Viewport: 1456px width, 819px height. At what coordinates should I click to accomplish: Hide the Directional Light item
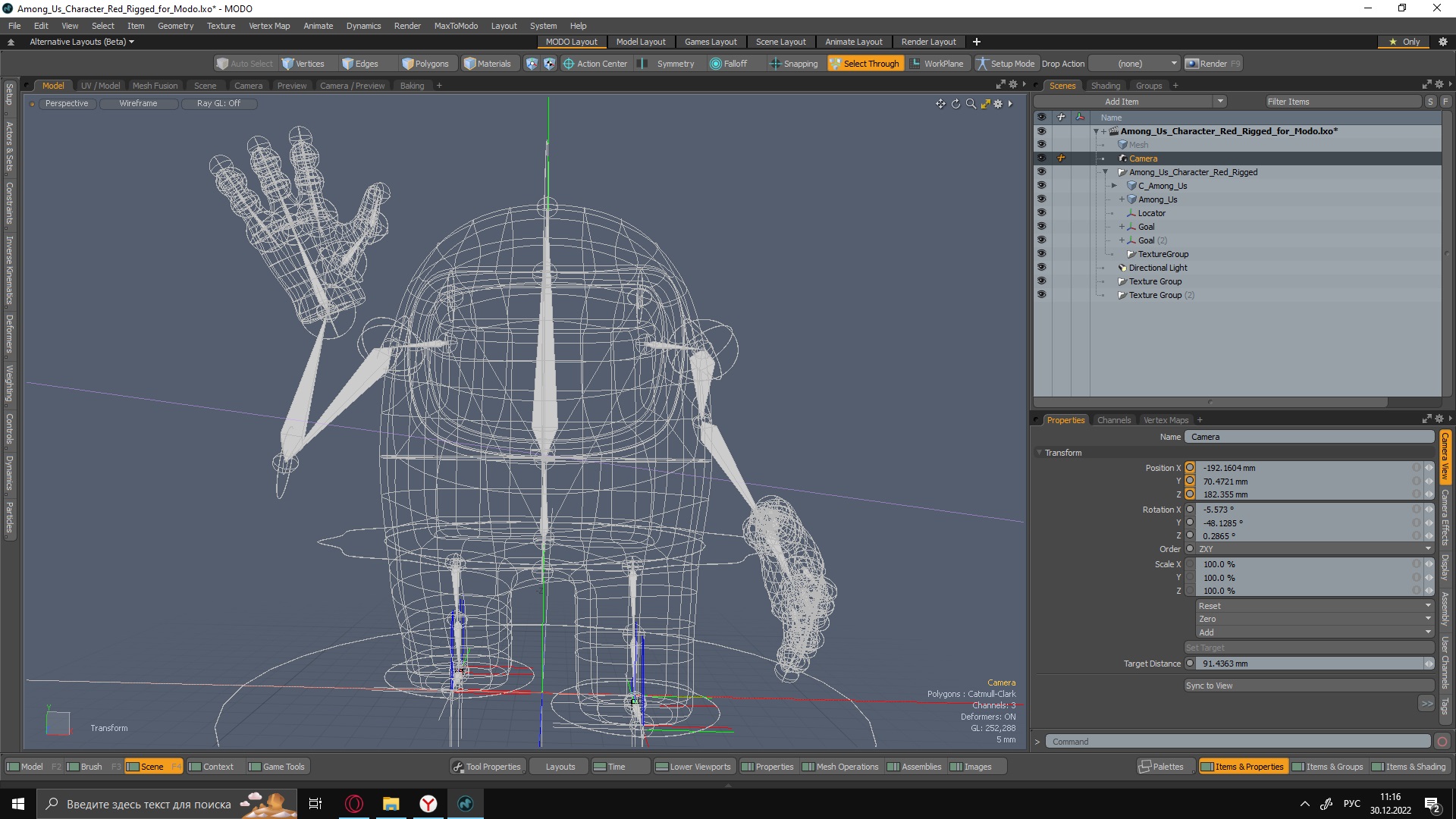[1041, 267]
